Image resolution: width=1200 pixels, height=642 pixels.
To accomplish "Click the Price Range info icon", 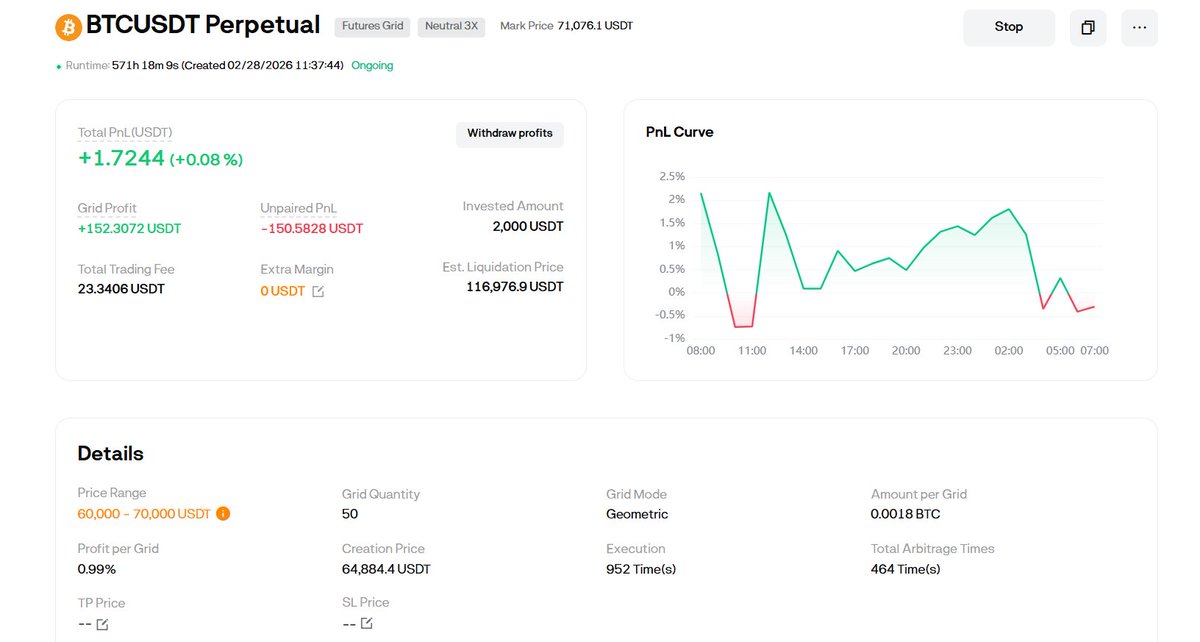I will click(223, 514).
